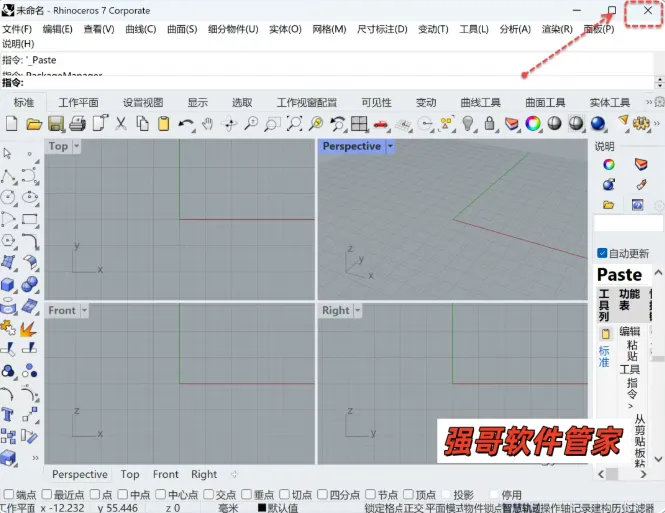Viewport: 665px width, 513px height.
Task: Click the 标准 link in help panel
Action: (x=604, y=357)
